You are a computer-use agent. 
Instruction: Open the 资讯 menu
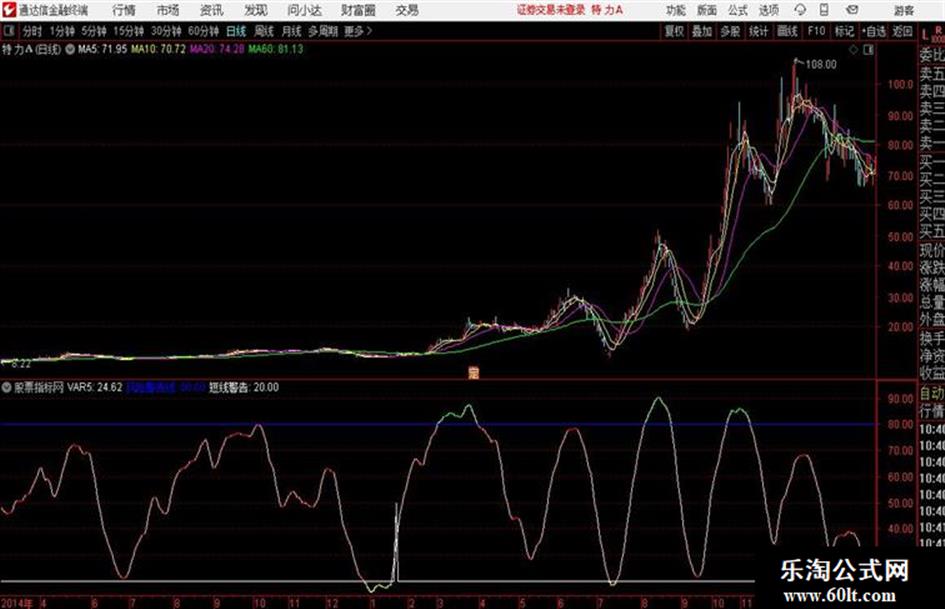211,10
